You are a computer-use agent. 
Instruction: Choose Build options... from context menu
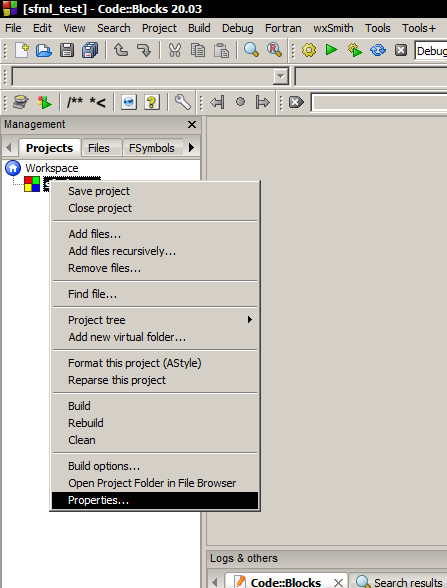point(155,466)
